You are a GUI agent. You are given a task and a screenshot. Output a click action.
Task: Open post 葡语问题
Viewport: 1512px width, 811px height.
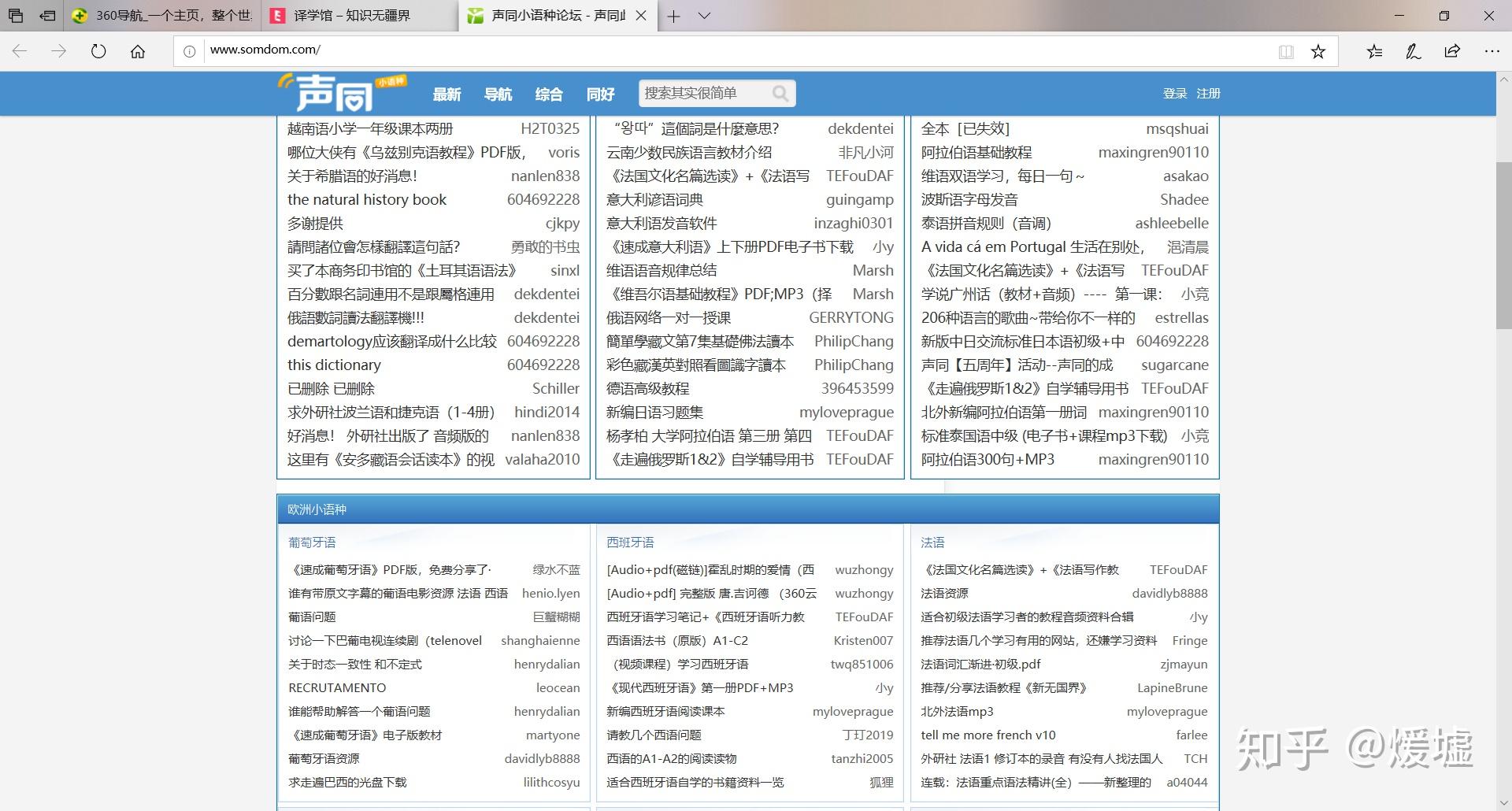312,617
